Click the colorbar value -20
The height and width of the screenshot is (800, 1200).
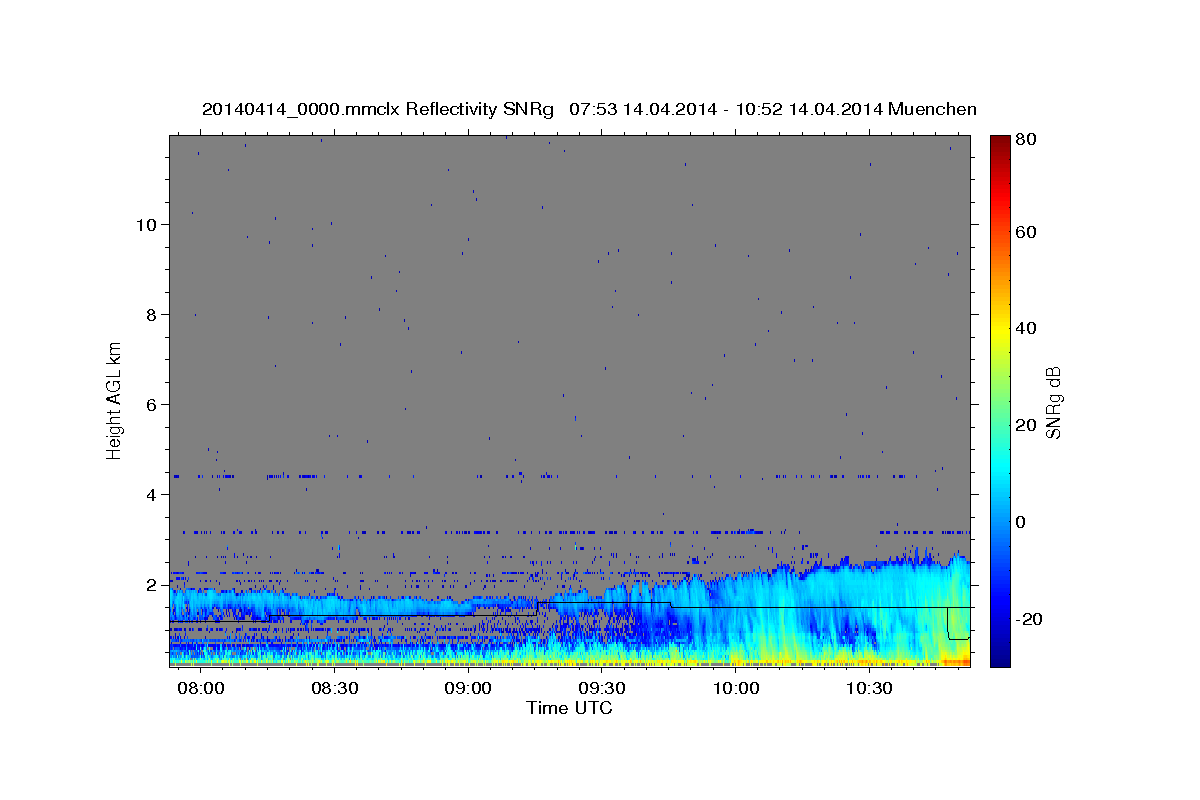1030,619
